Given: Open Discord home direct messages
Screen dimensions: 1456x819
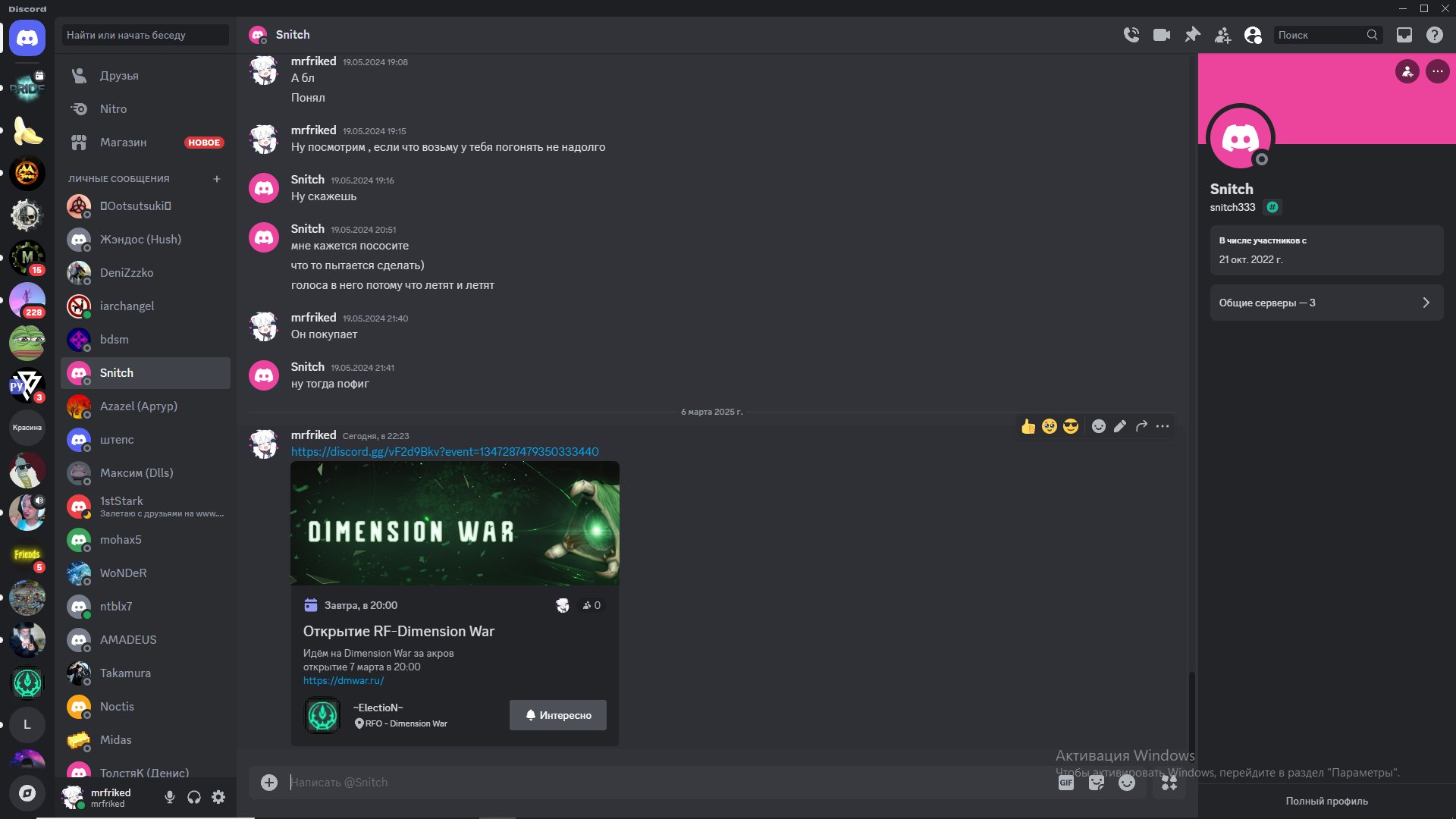Looking at the screenshot, I should click(27, 38).
